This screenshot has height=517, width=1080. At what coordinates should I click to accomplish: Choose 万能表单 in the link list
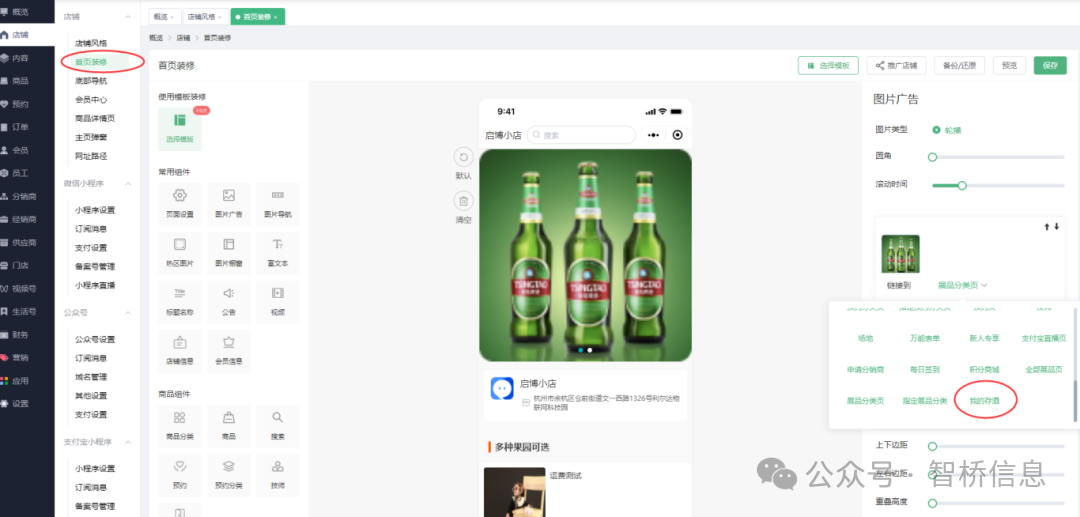924,339
